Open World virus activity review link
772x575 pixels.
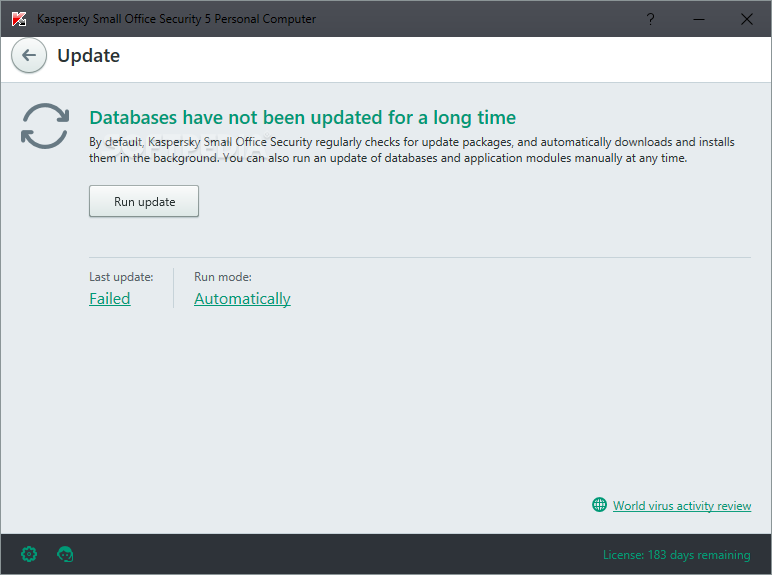(682, 506)
